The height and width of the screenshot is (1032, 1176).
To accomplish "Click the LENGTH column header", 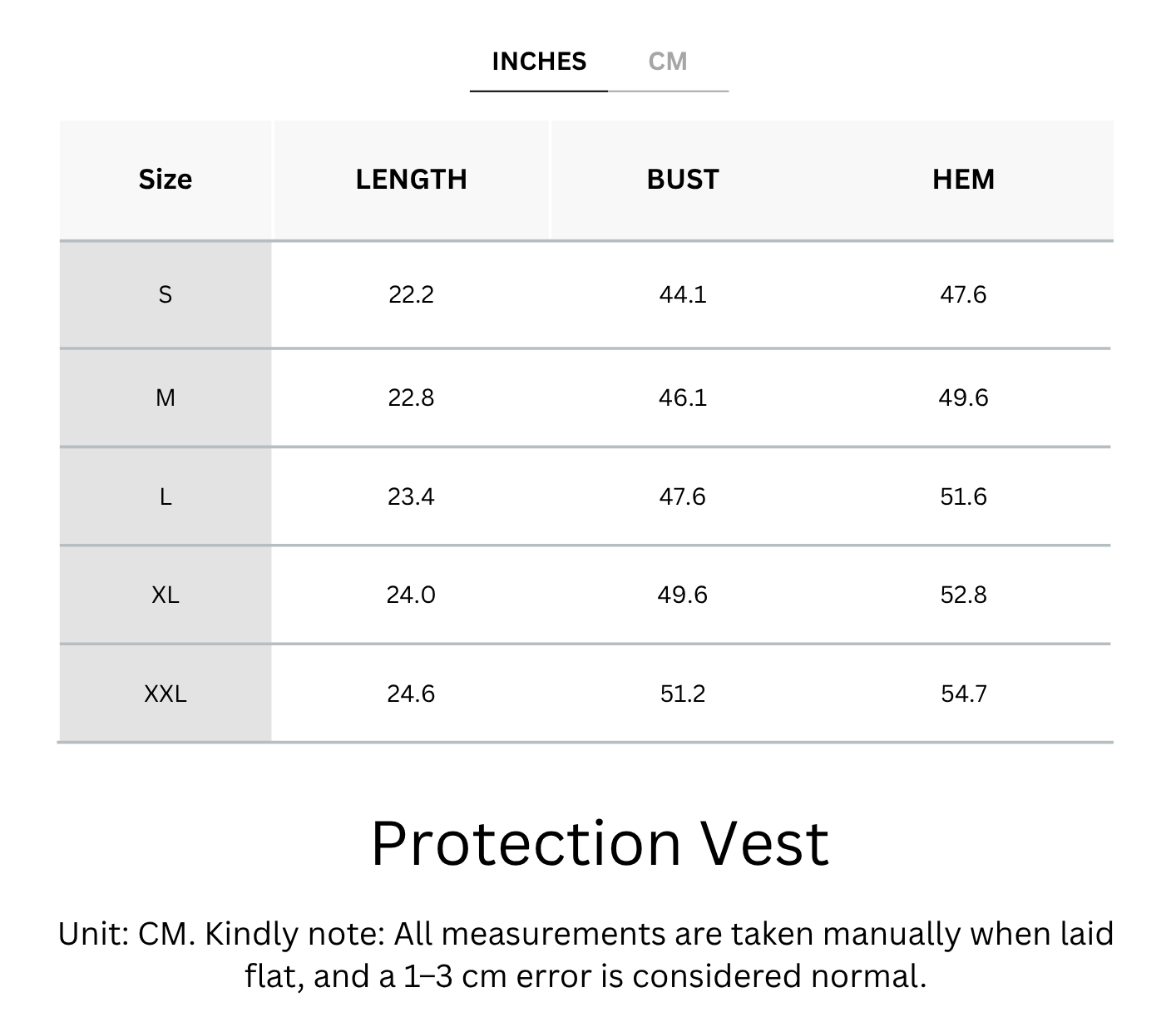I will 411,180.
